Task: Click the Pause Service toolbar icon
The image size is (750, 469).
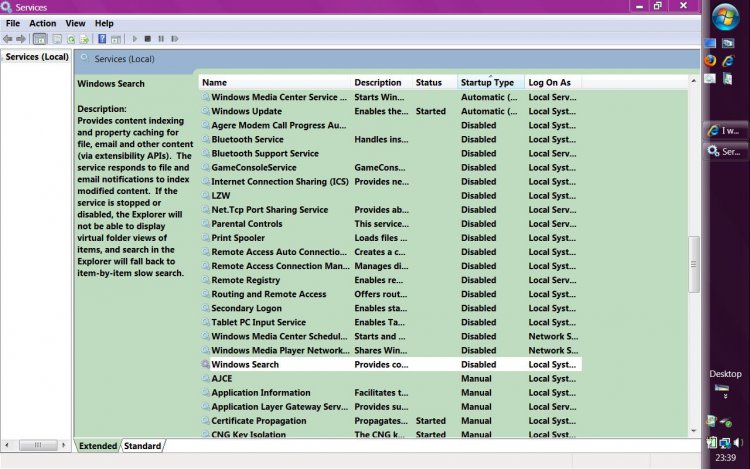Action: (161, 39)
